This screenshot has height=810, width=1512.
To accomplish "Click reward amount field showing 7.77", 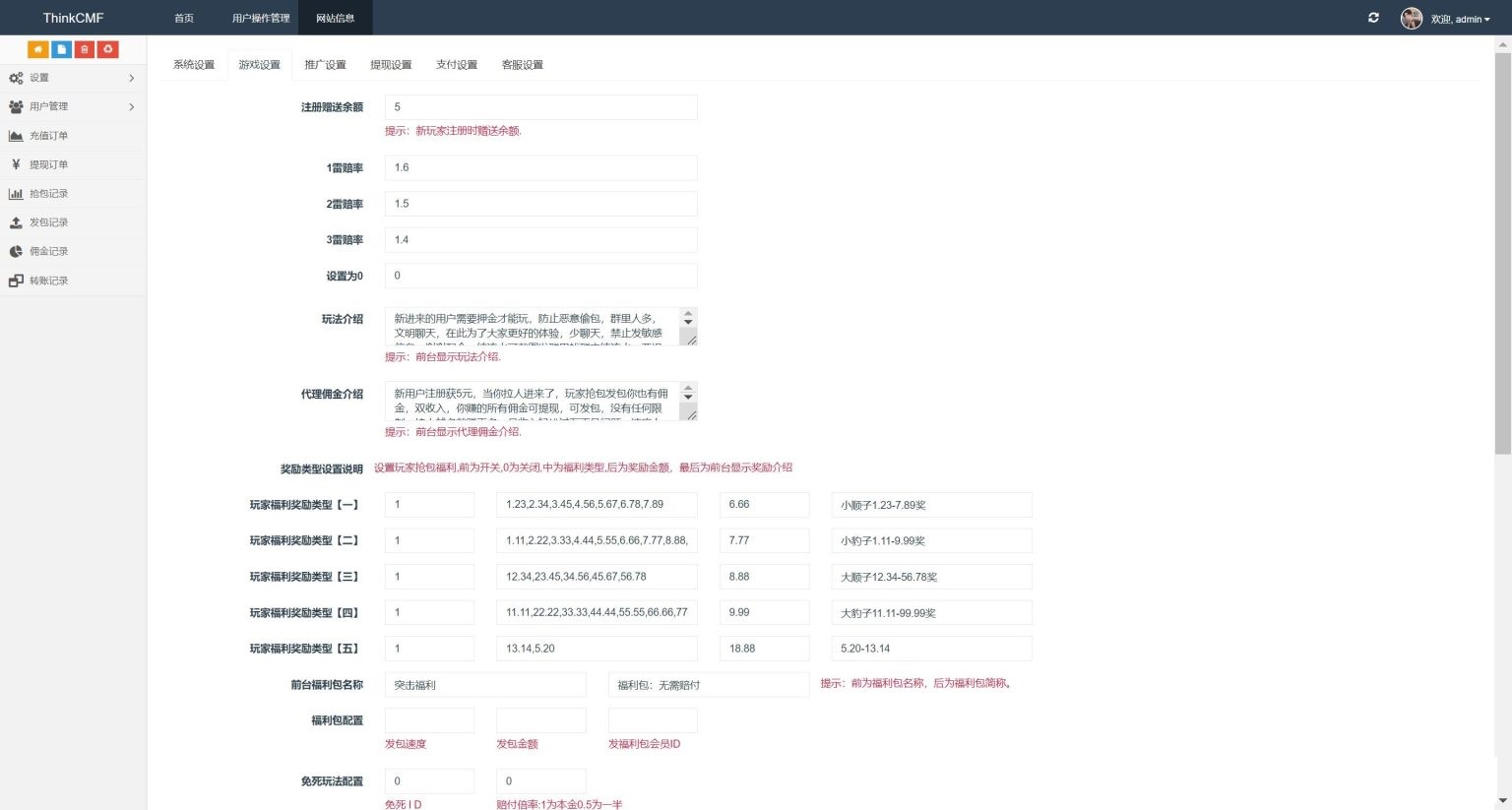I will coord(764,540).
